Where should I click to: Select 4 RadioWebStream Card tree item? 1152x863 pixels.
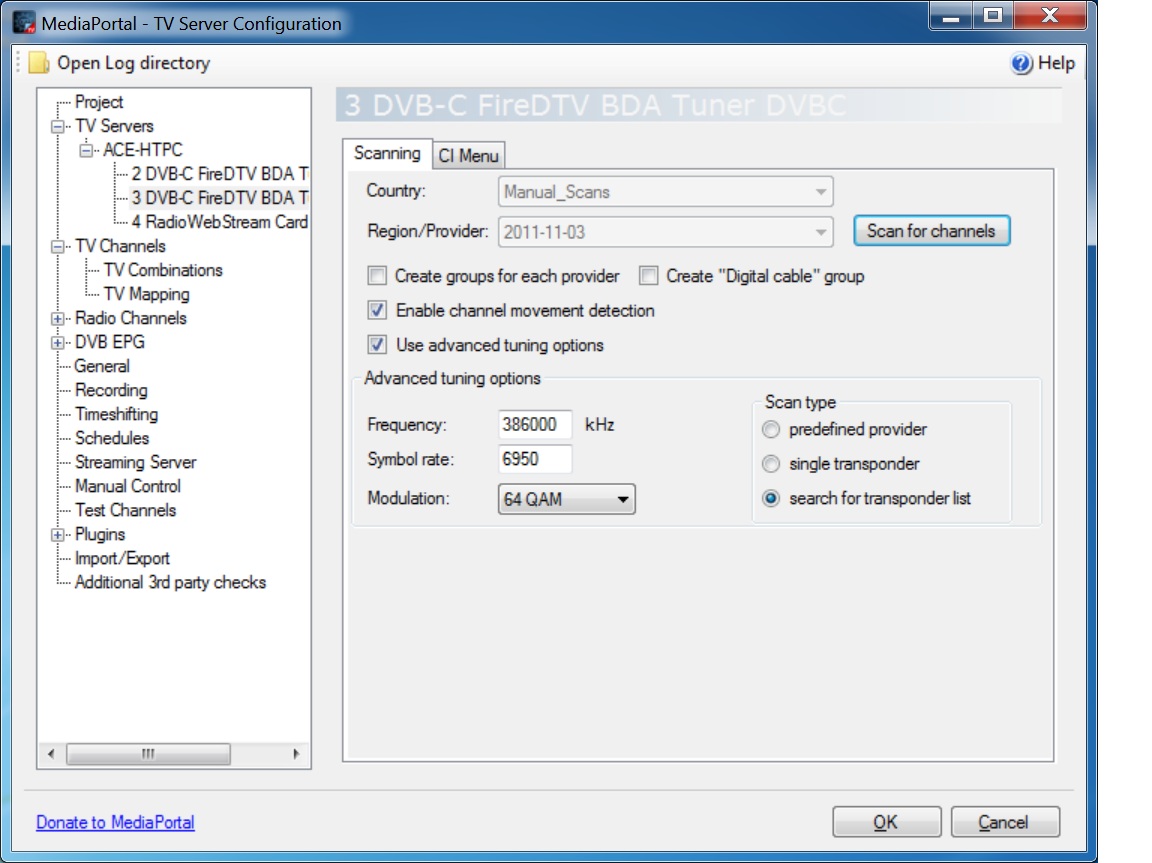tap(219, 223)
